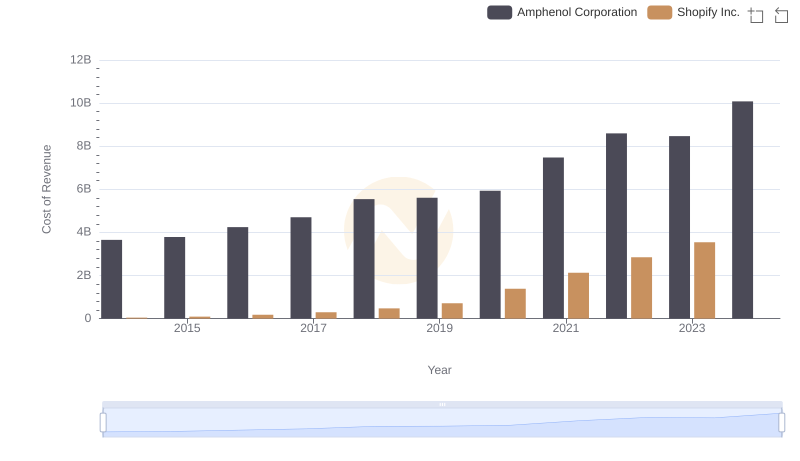Click the 2017 x-axis label
This screenshot has height=461, width=800.
(313, 328)
